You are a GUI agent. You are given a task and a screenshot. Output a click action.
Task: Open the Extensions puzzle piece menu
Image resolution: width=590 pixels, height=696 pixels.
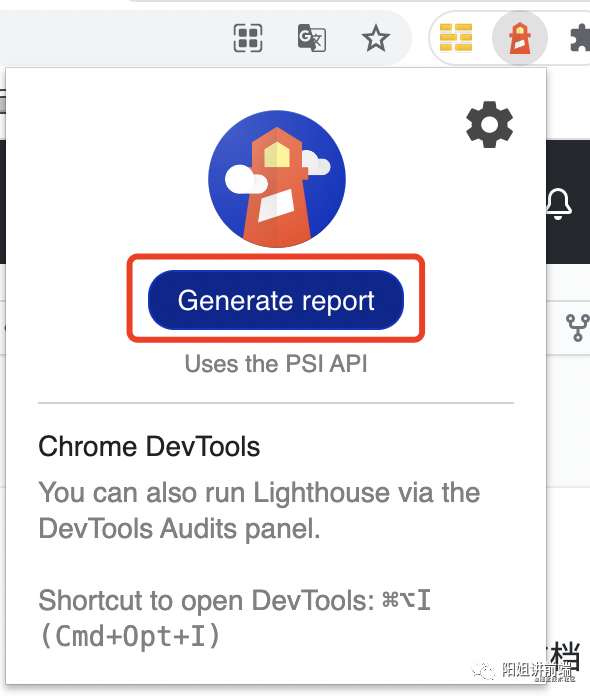(x=580, y=38)
